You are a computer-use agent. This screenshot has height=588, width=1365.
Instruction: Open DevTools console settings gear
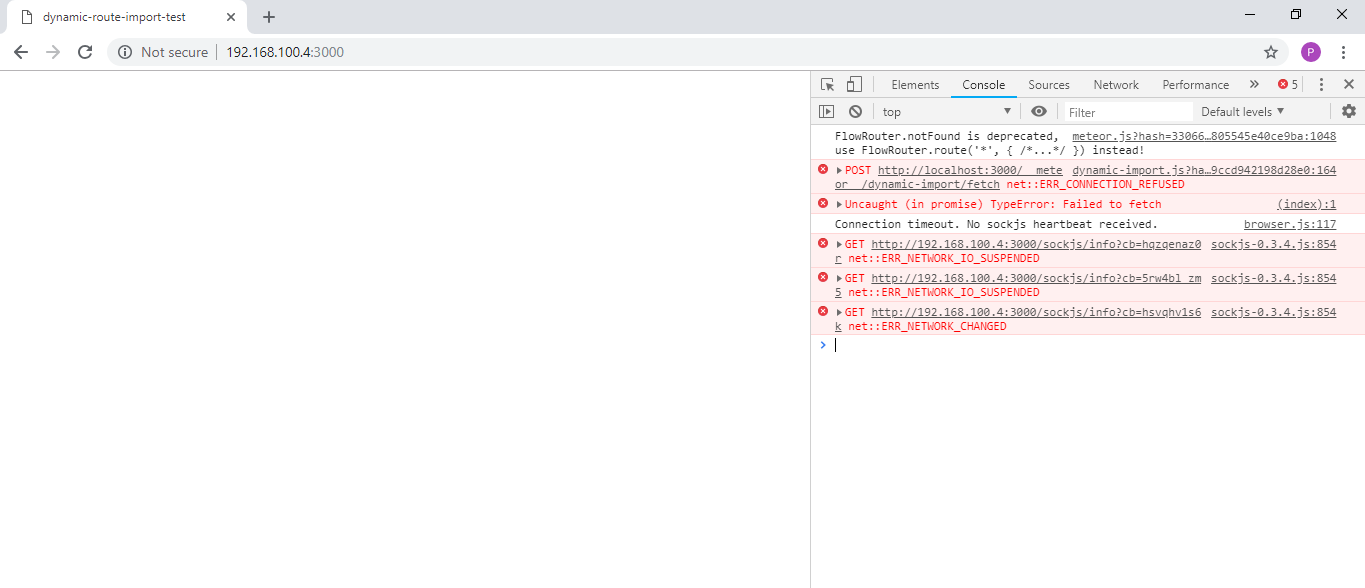1348,111
